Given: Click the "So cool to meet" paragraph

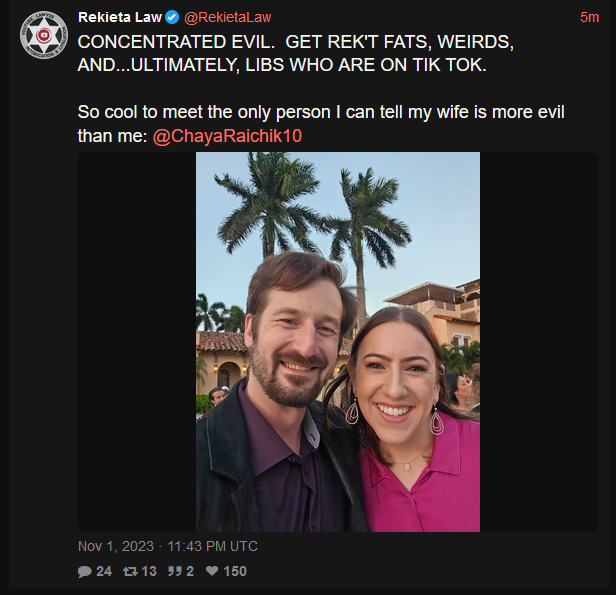Looking at the screenshot, I should (321, 124).
